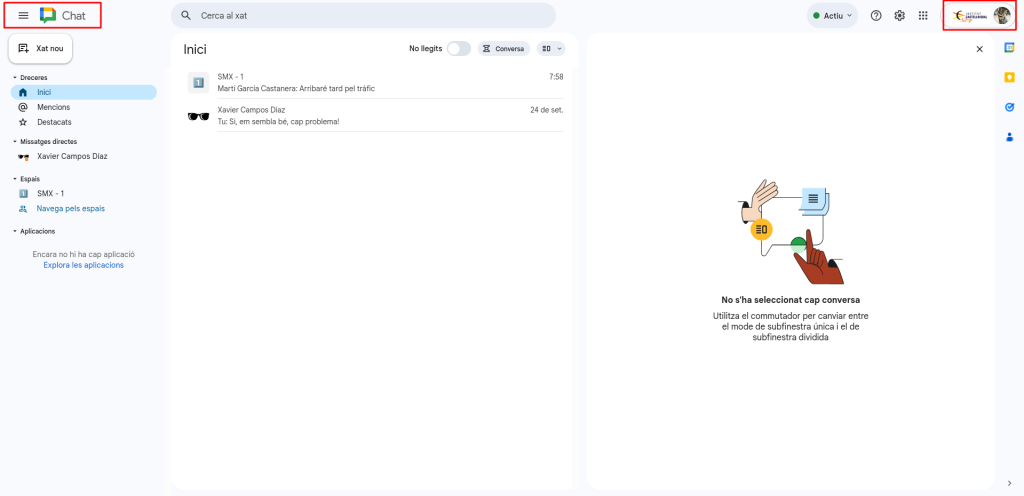This screenshot has width=1024, height=496.
Task: Open Google Tasks in side panel
Action: tap(1009, 107)
